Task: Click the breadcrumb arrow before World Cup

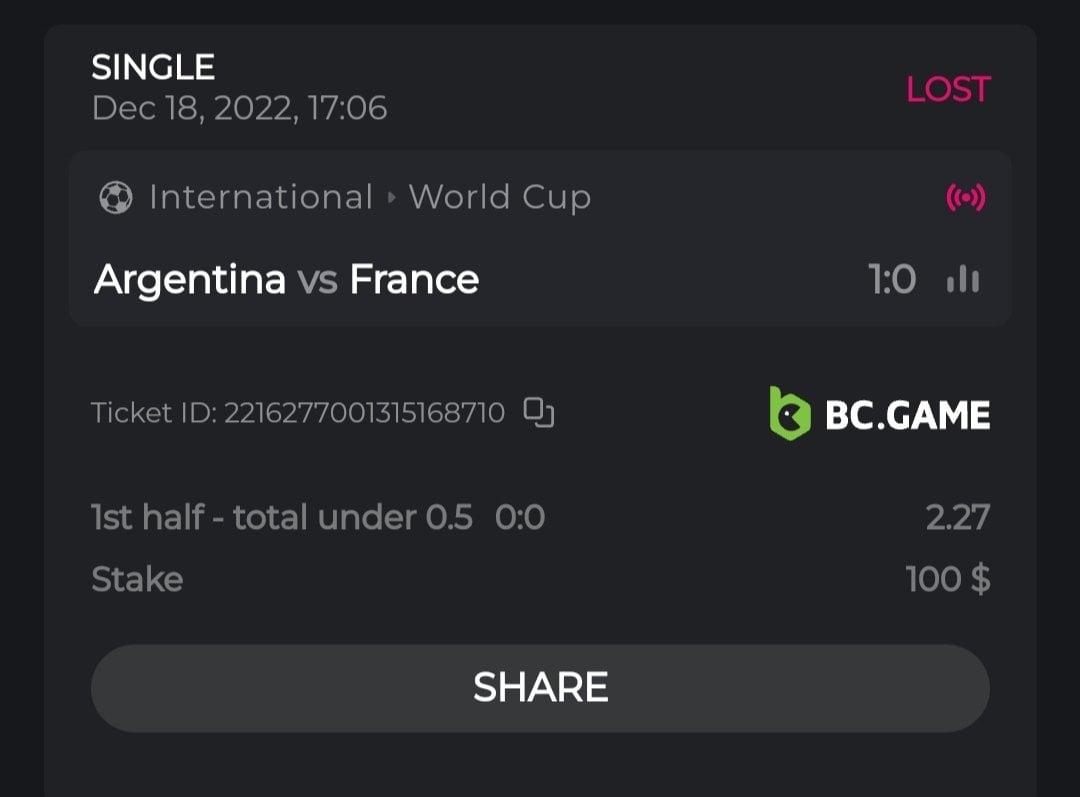Action: [x=391, y=198]
